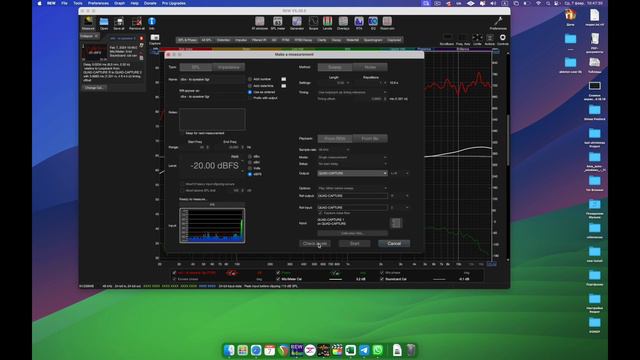Viewport: 640px width, 360px height.
Task: Open the IR windows tool
Action: point(260,23)
